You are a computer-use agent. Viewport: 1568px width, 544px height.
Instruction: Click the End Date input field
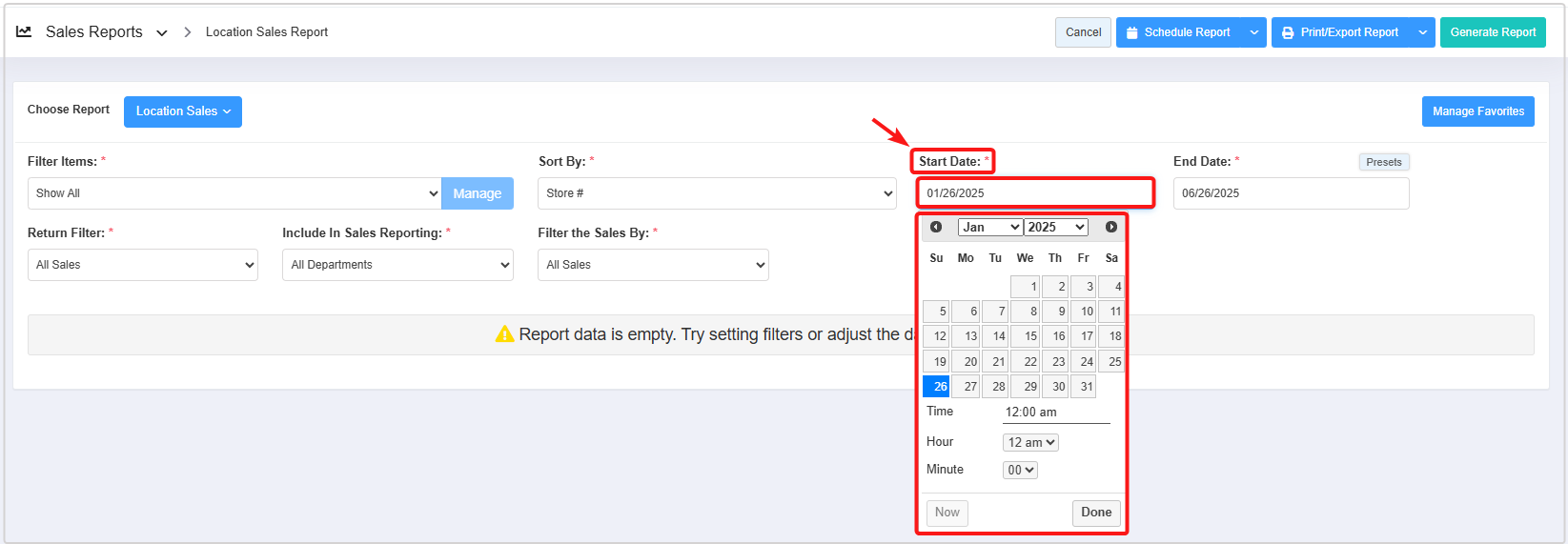click(1290, 193)
